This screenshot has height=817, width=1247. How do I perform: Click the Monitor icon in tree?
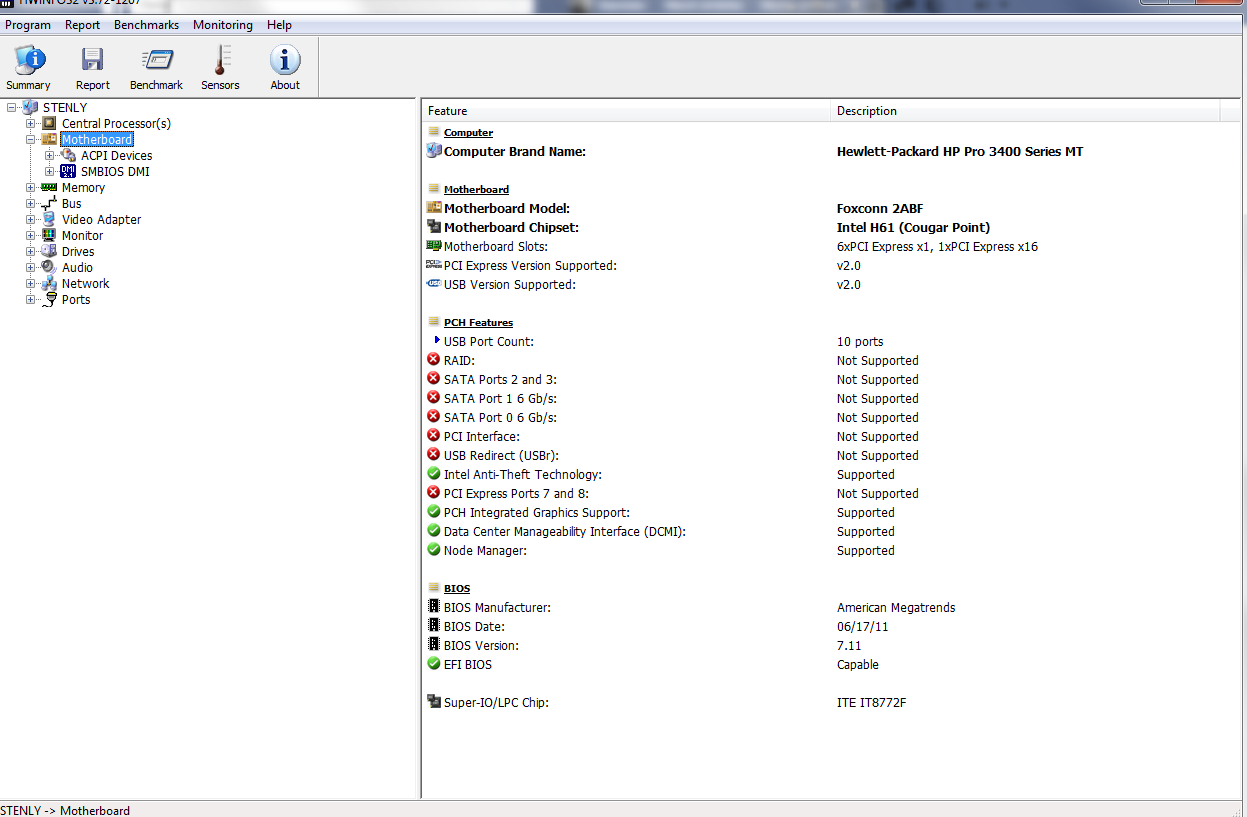point(49,235)
